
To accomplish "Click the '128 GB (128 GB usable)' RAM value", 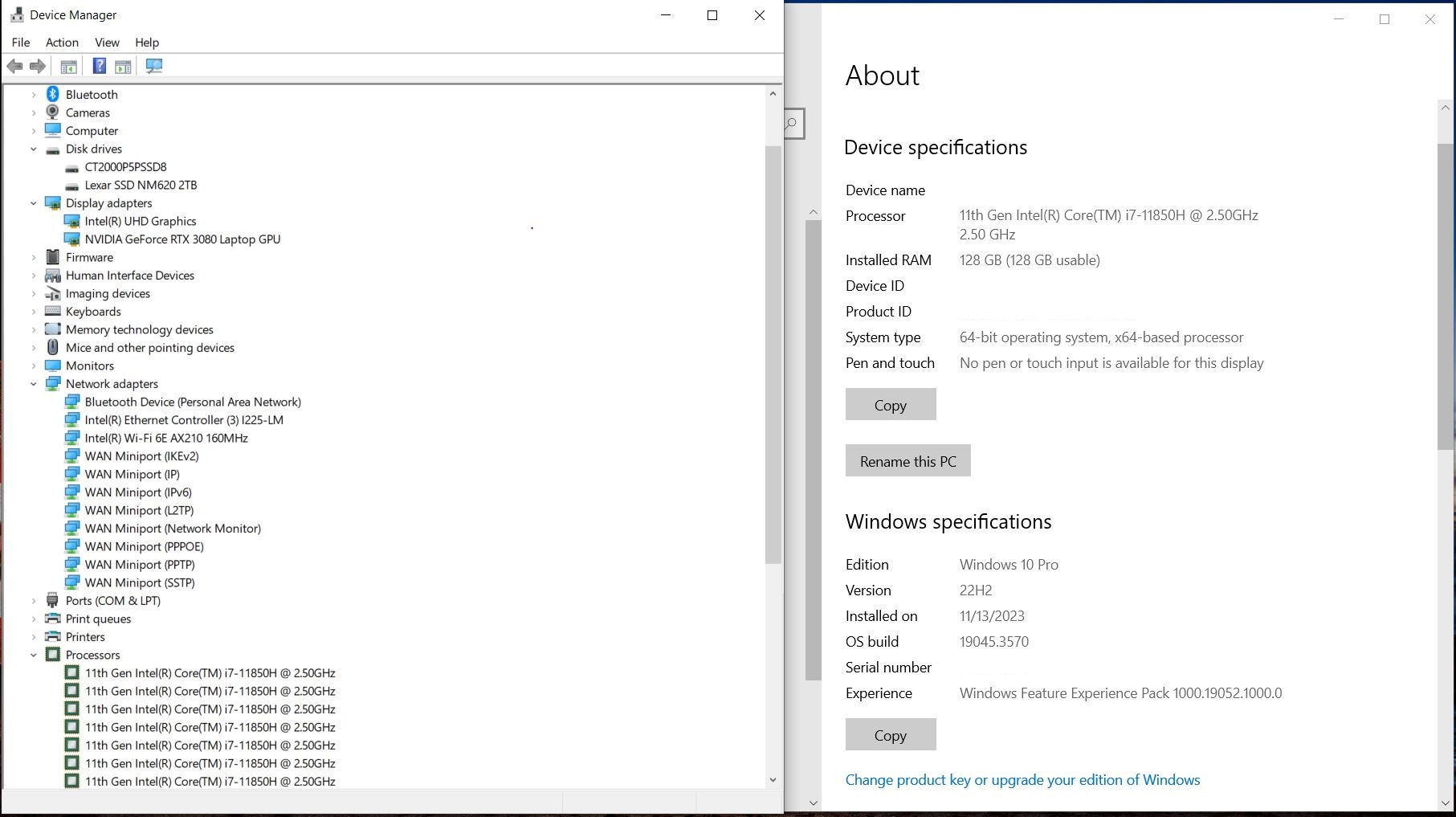I will click(1030, 260).
